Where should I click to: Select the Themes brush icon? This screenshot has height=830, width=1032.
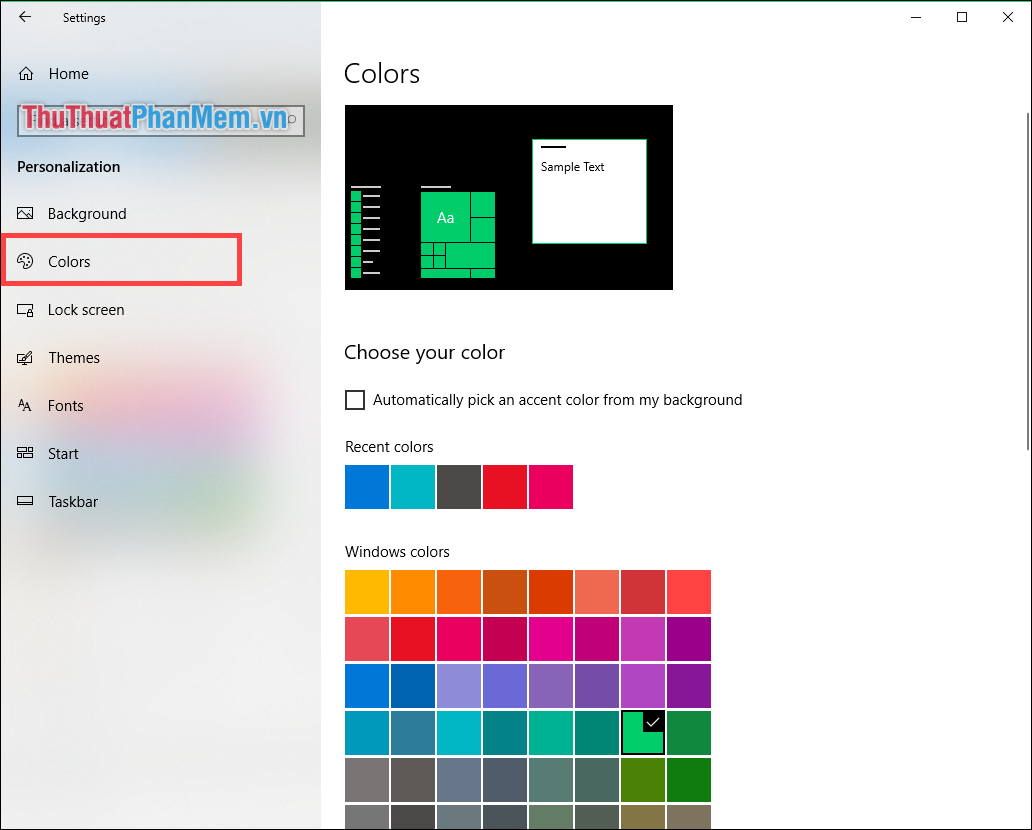pos(25,357)
